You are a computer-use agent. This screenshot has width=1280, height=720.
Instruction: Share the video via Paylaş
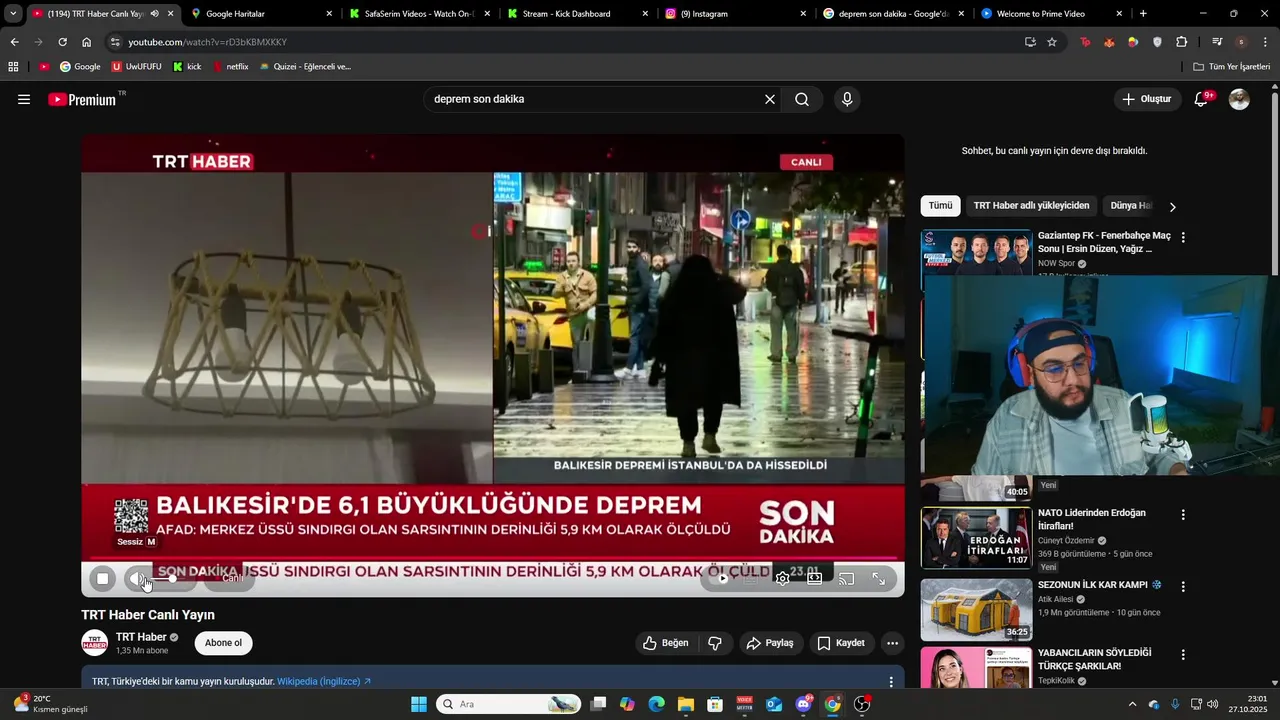(770, 643)
